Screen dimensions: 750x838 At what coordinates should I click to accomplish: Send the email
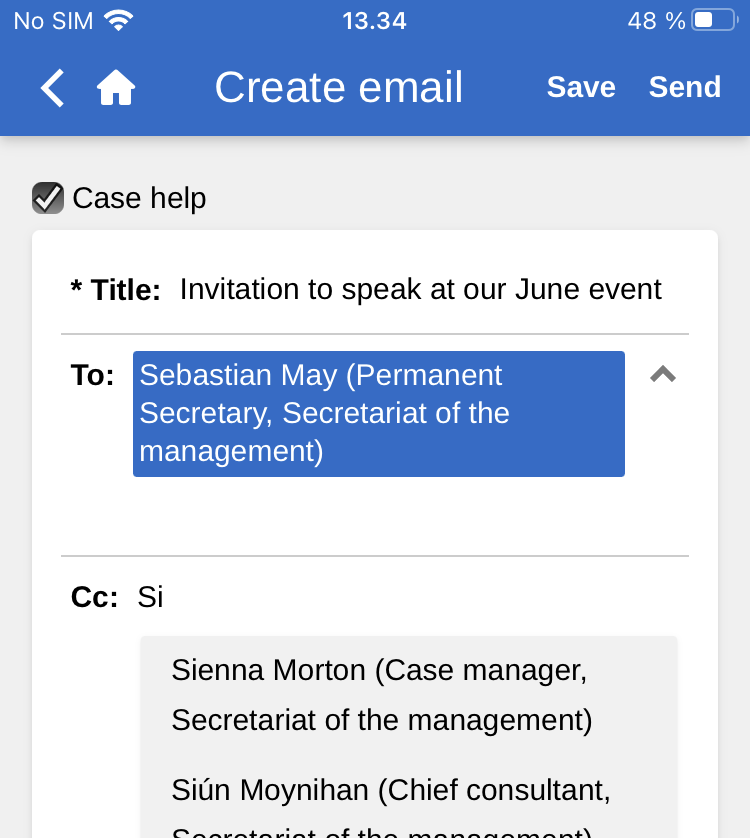click(x=684, y=88)
